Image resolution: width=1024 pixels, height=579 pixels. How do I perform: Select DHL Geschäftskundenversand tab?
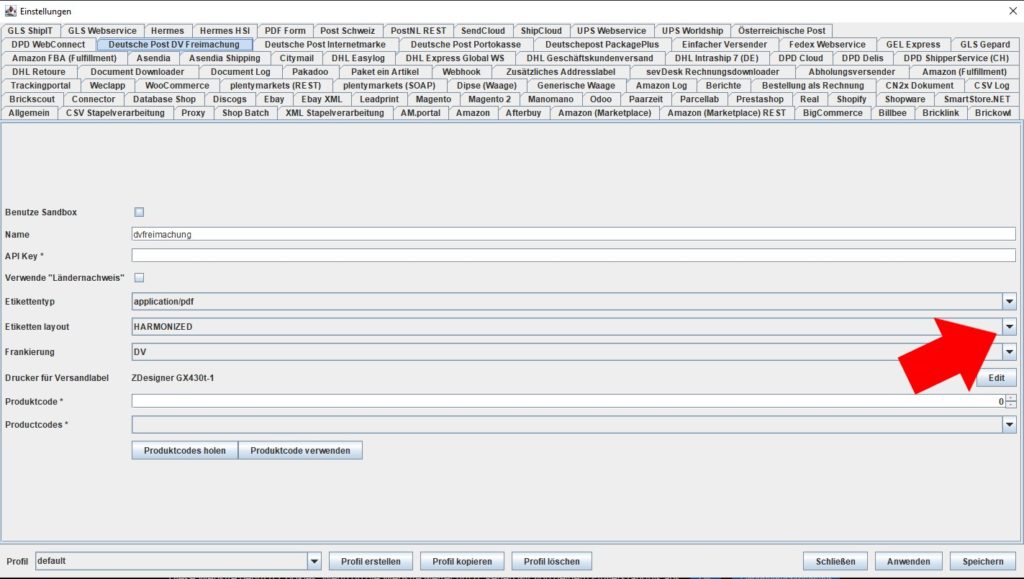click(590, 58)
